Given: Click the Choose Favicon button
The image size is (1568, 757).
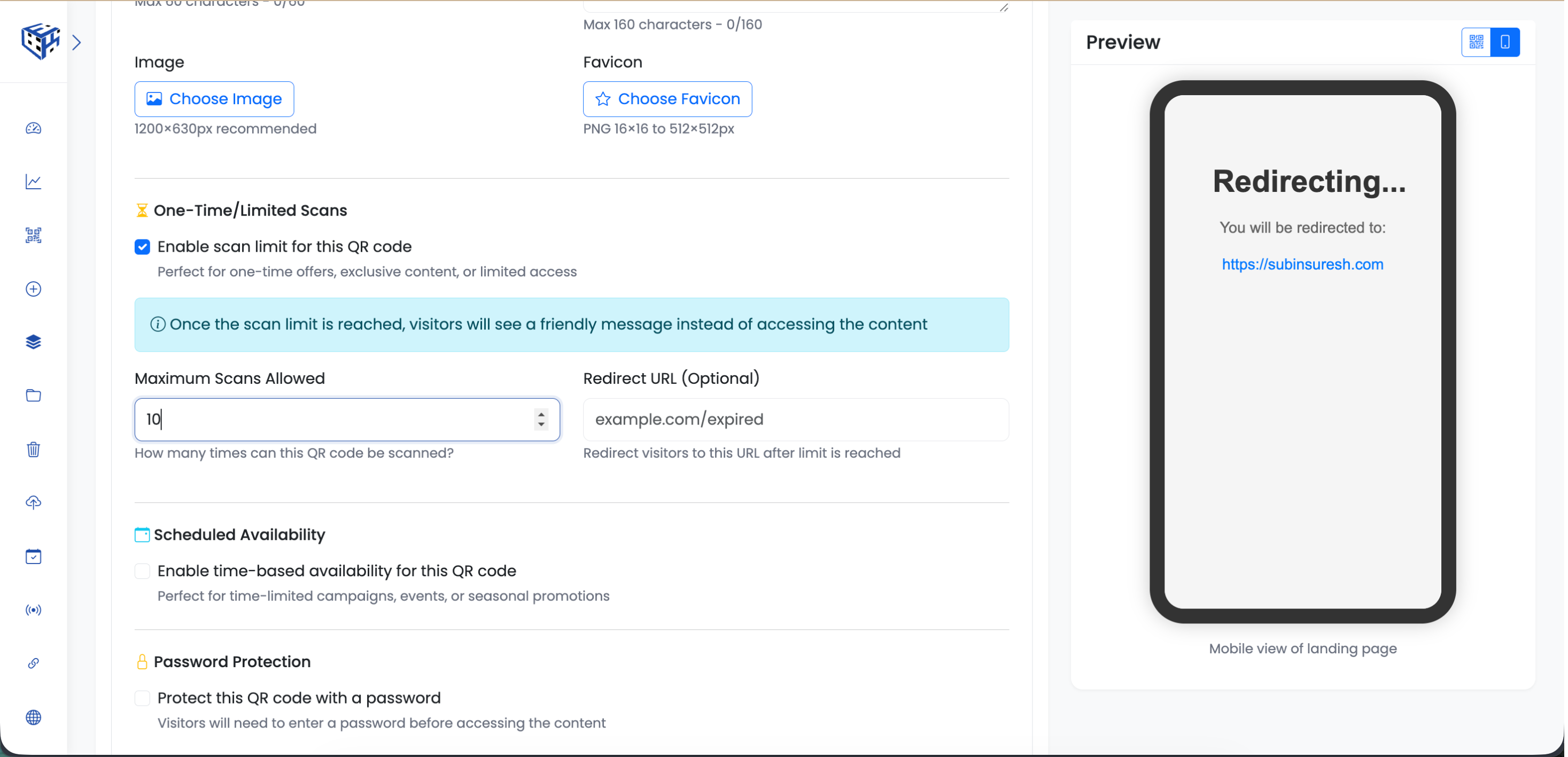Looking at the screenshot, I should click(x=667, y=99).
